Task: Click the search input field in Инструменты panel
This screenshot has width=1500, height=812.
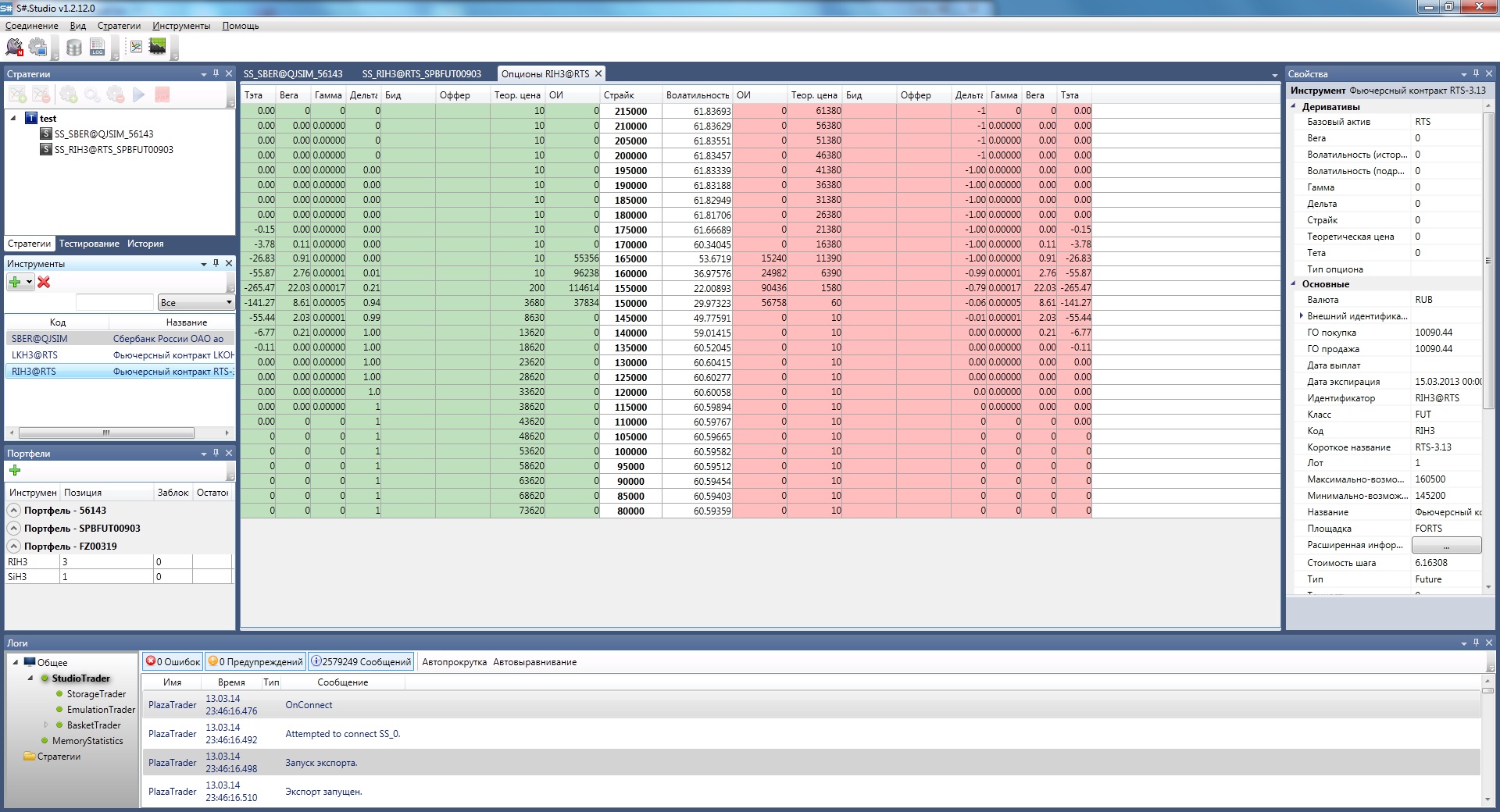Action: 115,303
